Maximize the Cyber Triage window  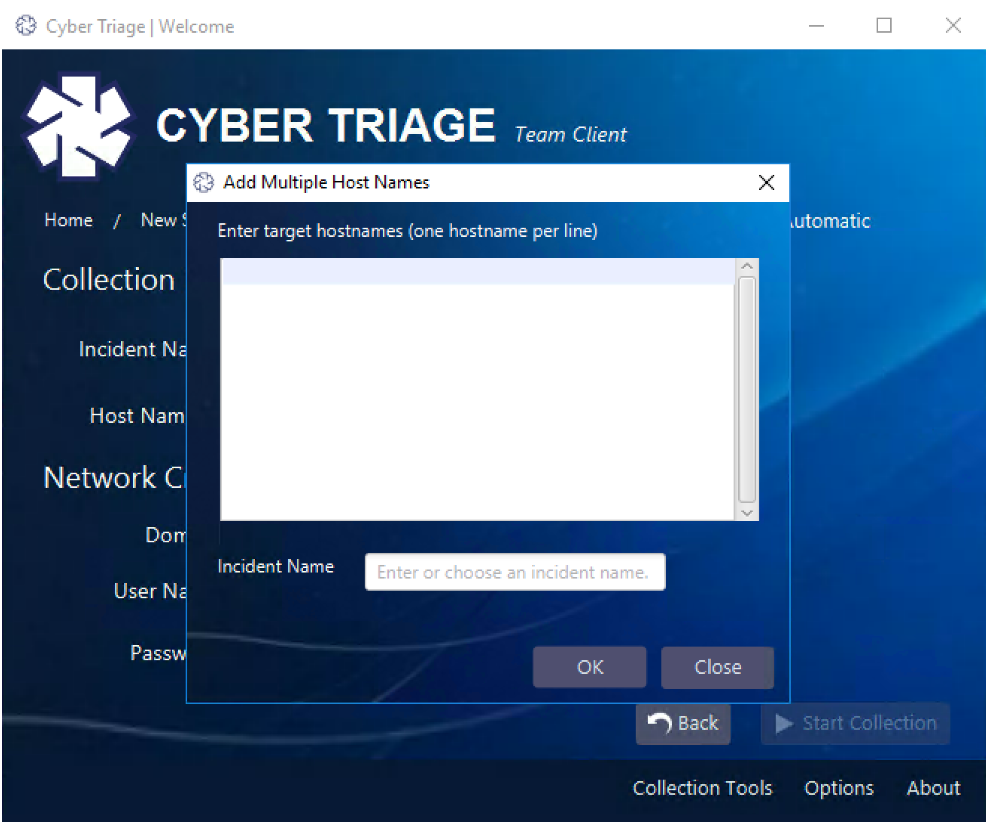(x=884, y=26)
